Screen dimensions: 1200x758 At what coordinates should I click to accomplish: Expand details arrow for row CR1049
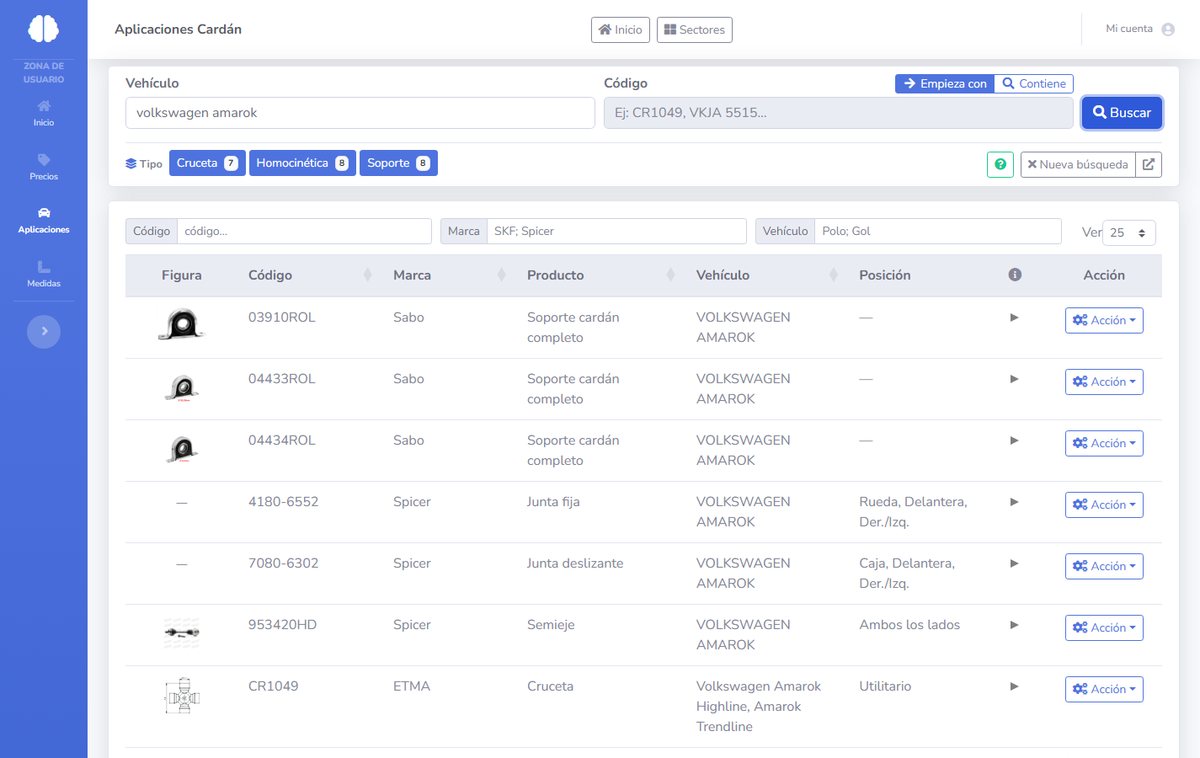coord(1014,687)
